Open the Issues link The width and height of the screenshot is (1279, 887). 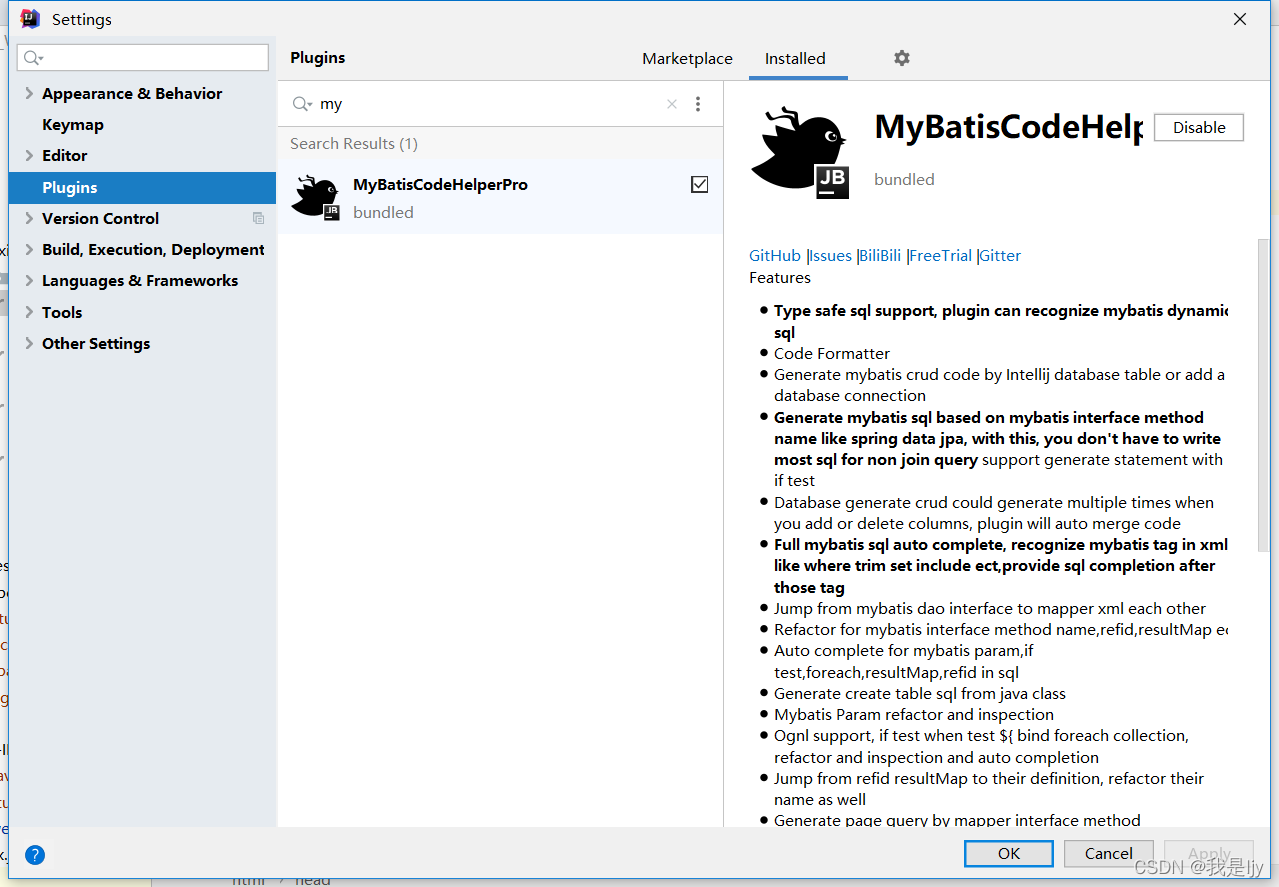831,255
